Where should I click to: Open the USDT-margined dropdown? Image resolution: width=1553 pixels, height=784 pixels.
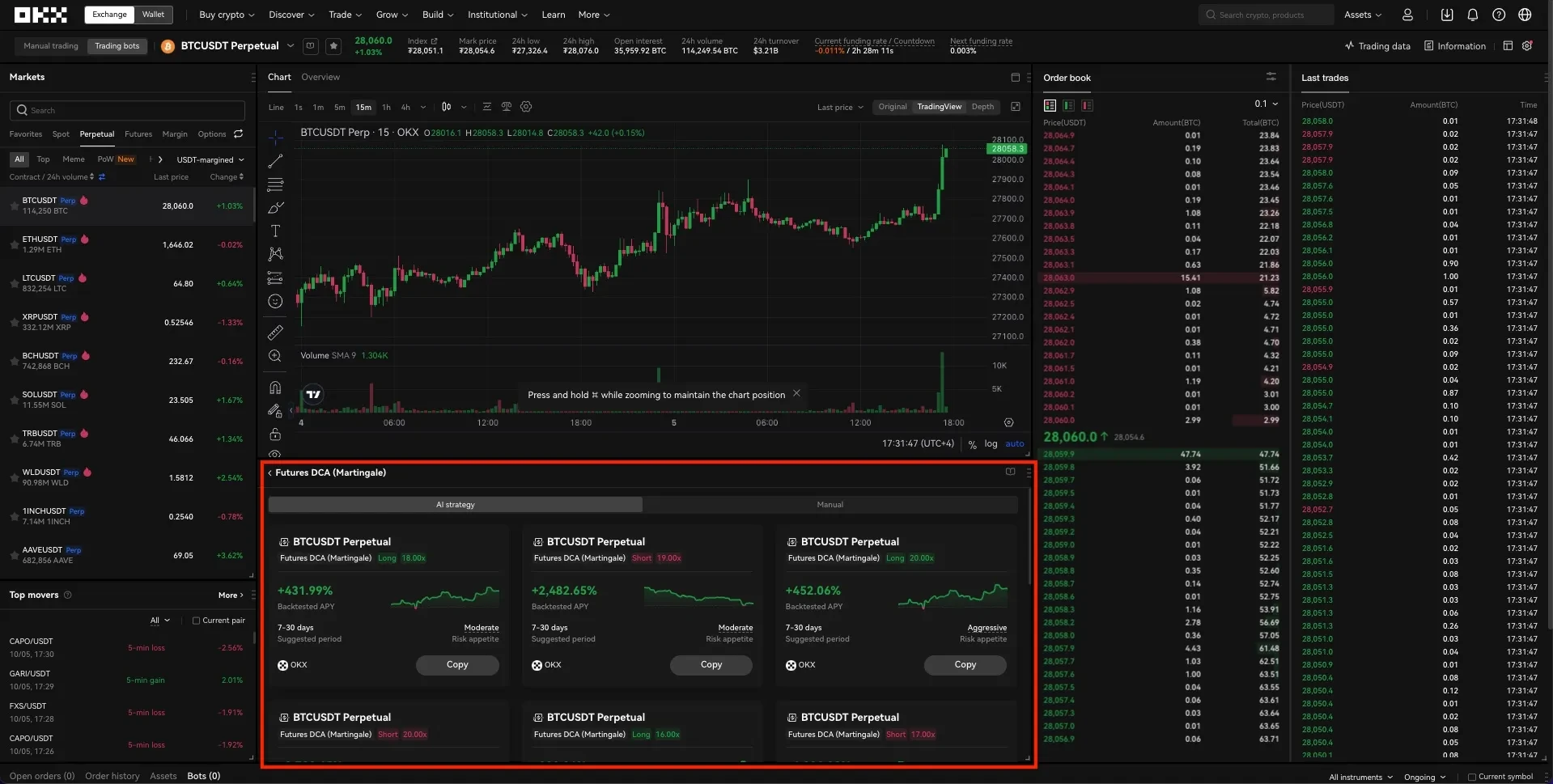coord(210,159)
